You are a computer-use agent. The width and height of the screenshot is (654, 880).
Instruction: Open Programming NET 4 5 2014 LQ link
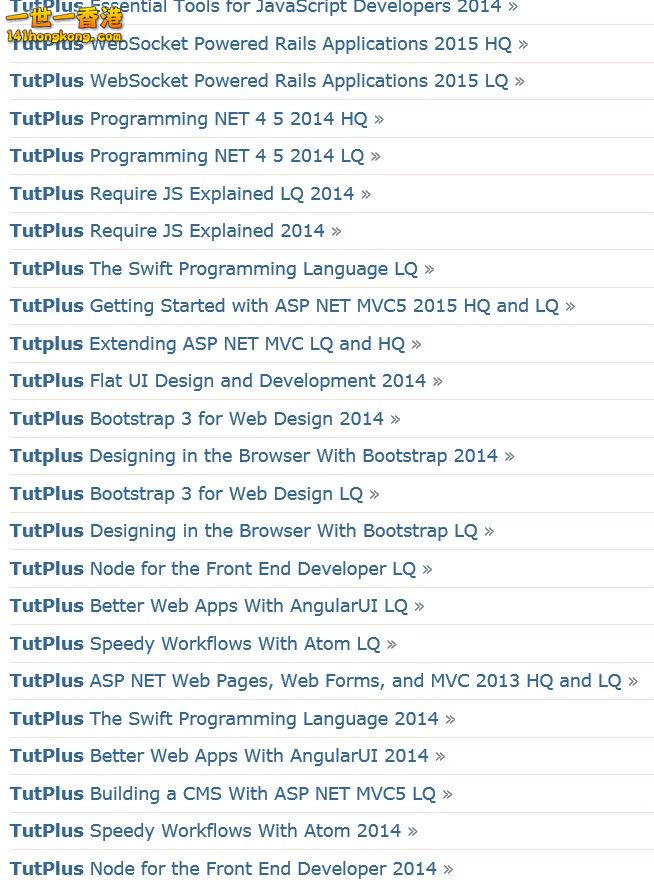pos(195,155)
